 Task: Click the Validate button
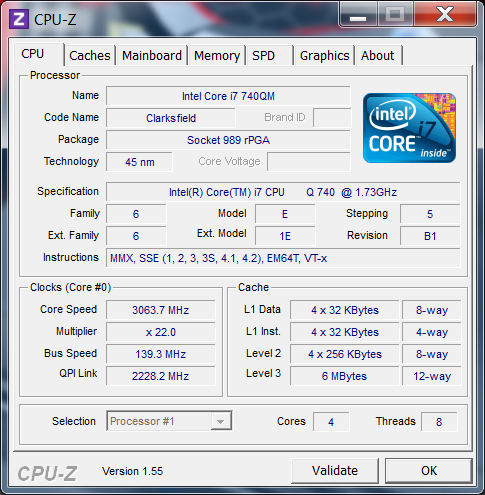(x=335, y=471)
